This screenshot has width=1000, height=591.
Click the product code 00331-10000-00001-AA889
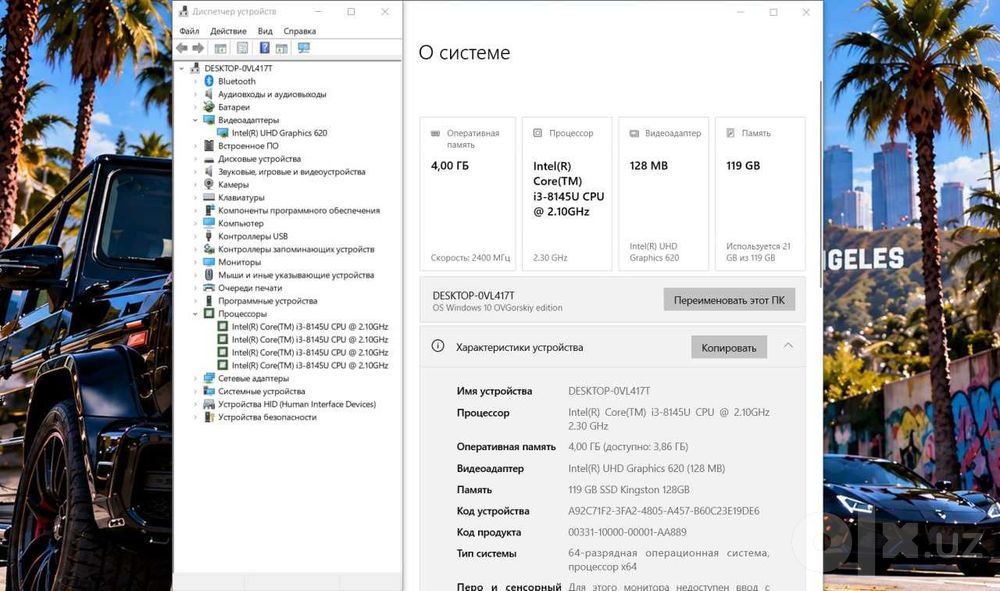pos(627,532)
